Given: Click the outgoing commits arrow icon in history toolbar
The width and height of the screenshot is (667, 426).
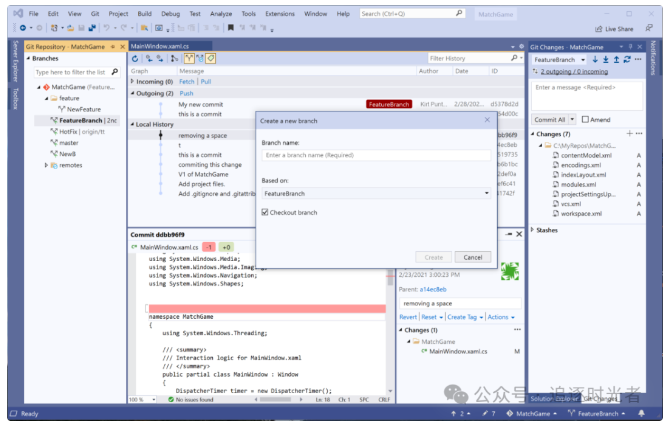Looking at the screenshot, I should pos(160,59).
